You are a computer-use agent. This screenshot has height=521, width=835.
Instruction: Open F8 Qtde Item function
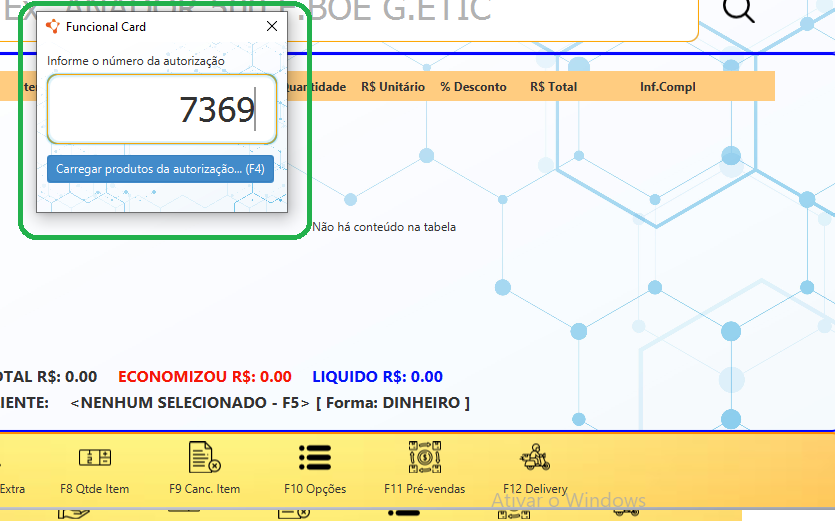pos(94,468)
